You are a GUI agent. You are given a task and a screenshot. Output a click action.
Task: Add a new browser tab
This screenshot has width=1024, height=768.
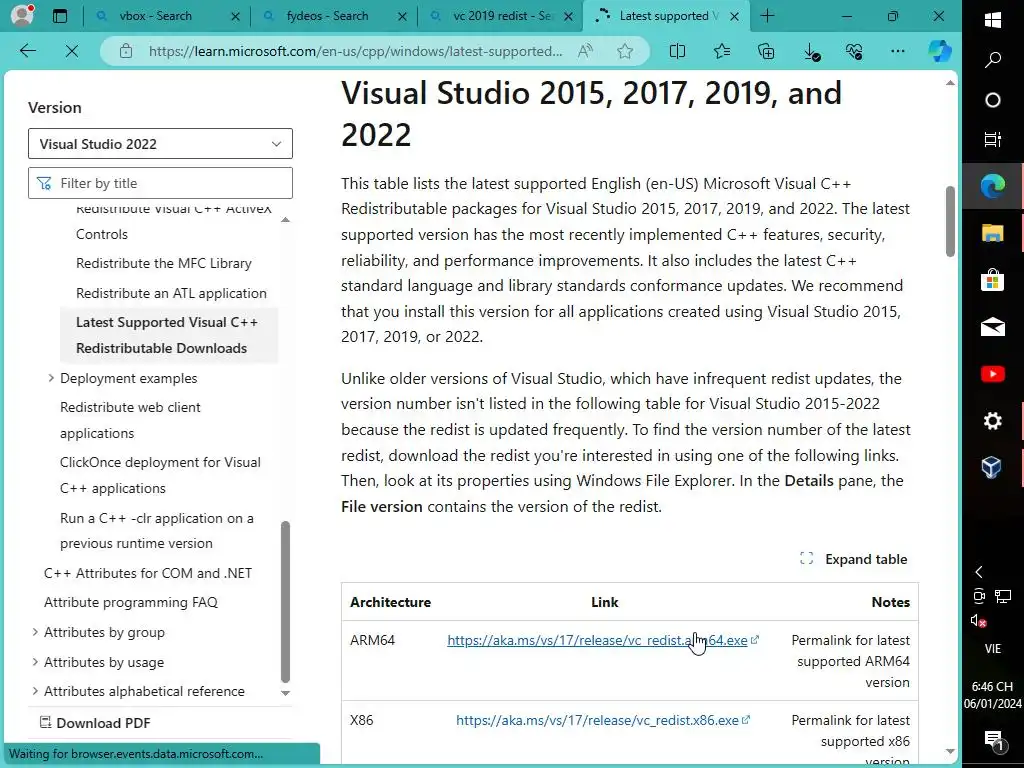pos(767,16)
